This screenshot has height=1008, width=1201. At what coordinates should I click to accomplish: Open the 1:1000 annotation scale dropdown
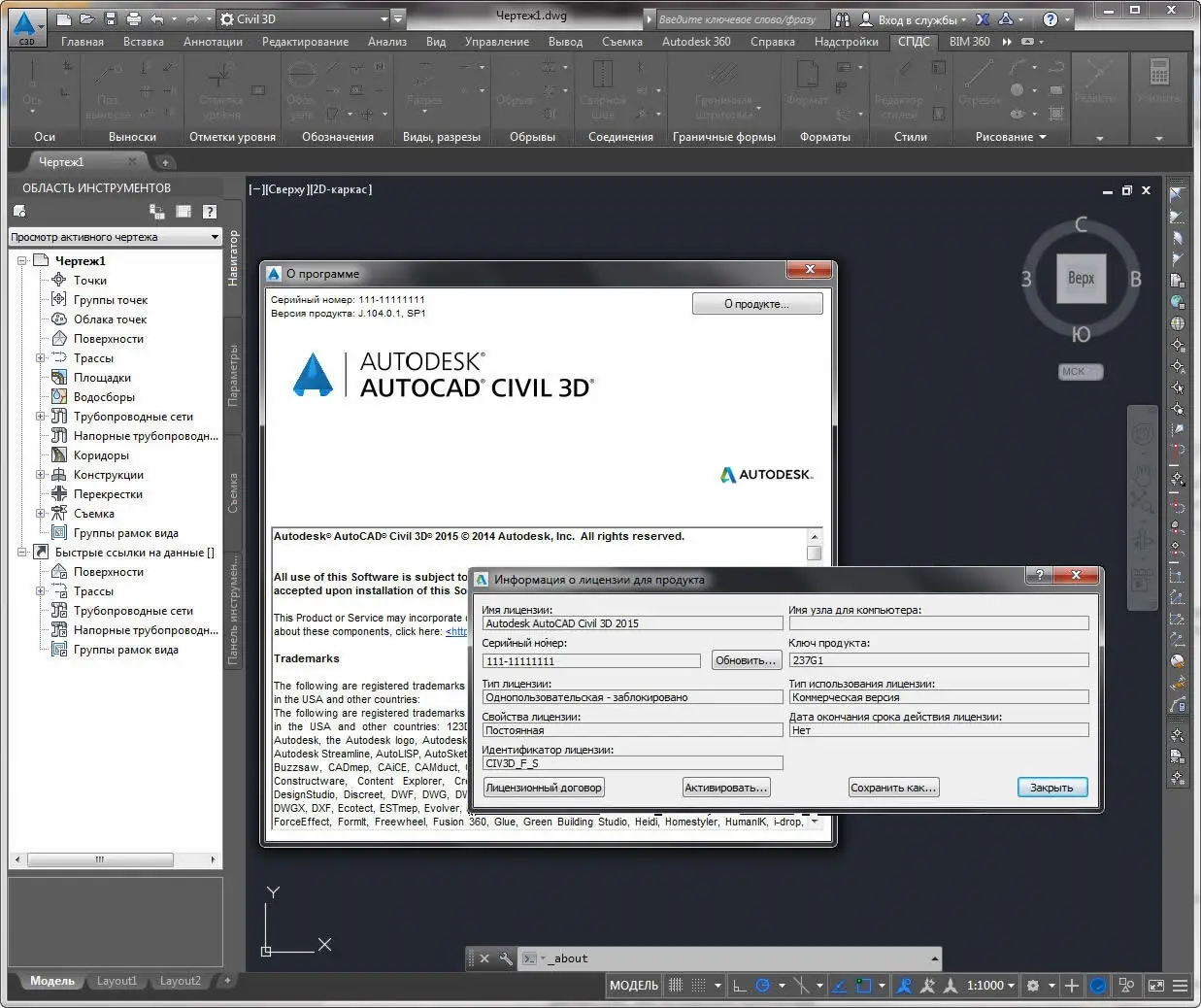990,986
